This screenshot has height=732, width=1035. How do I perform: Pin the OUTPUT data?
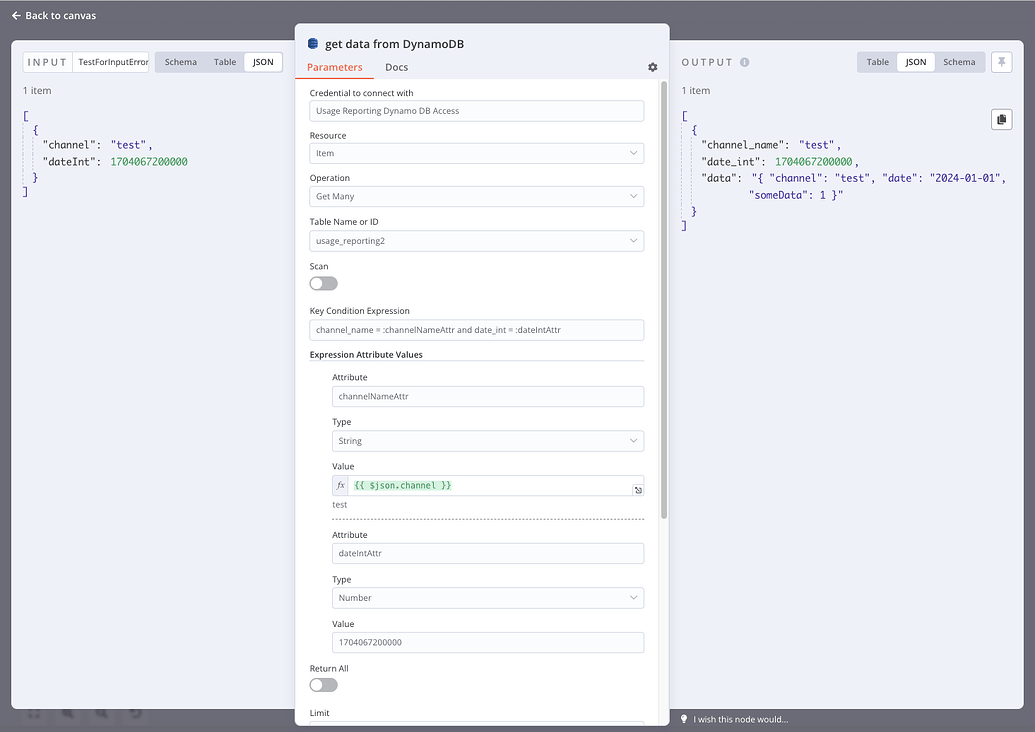pos(1001,62)
